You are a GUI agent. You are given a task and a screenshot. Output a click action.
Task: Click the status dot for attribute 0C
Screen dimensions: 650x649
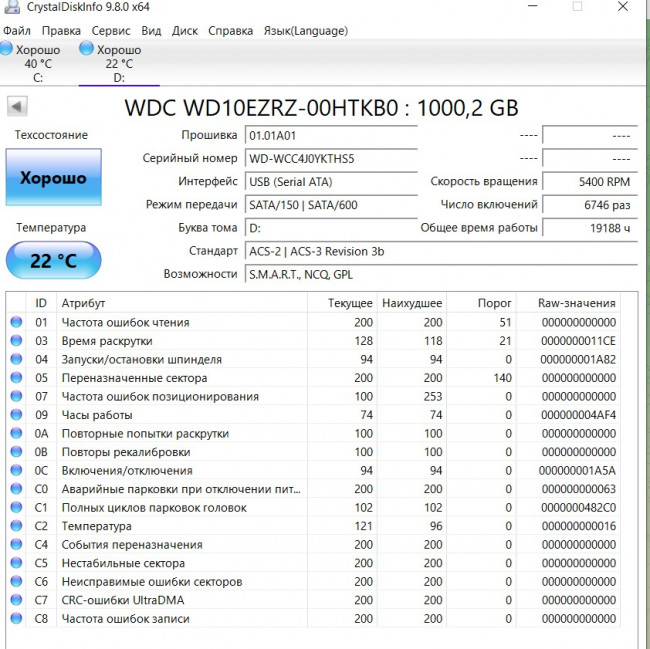(16, 470)
